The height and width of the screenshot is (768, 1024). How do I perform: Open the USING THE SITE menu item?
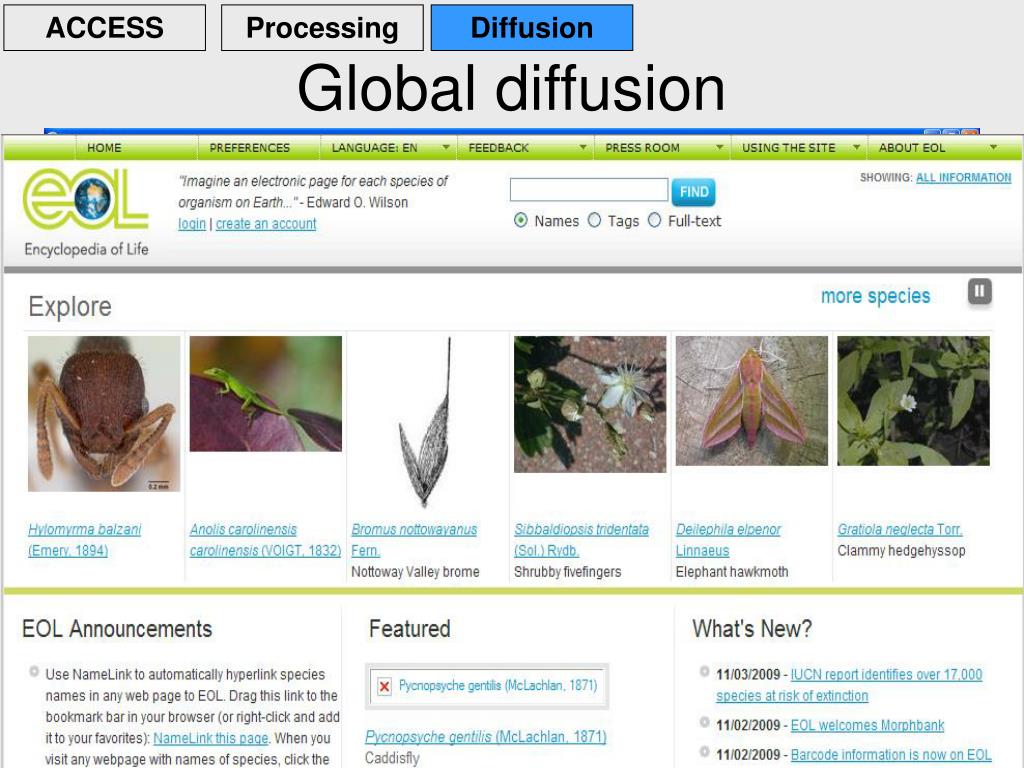pos(788,148)
